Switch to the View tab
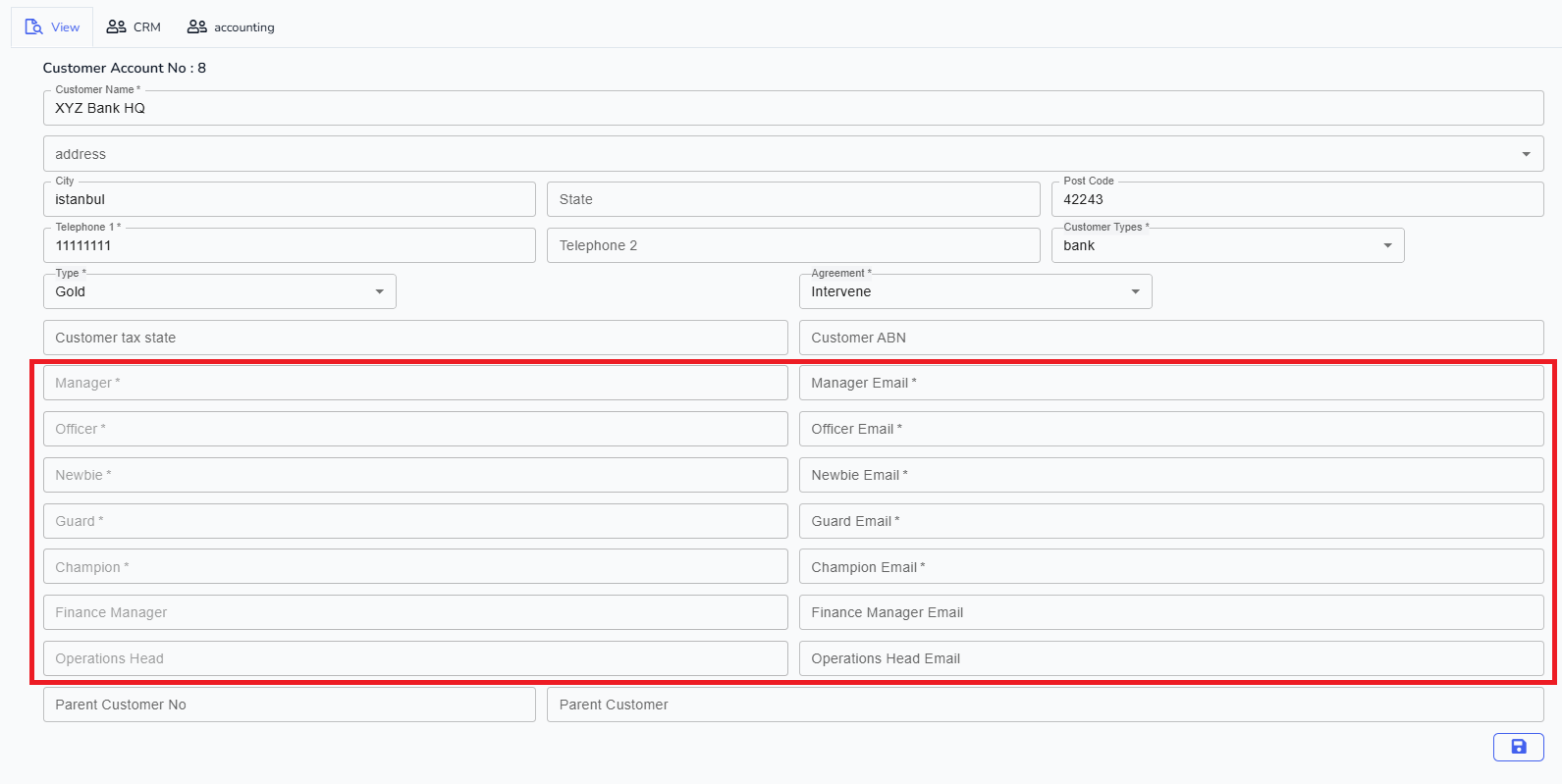 [x=53, y=27]
